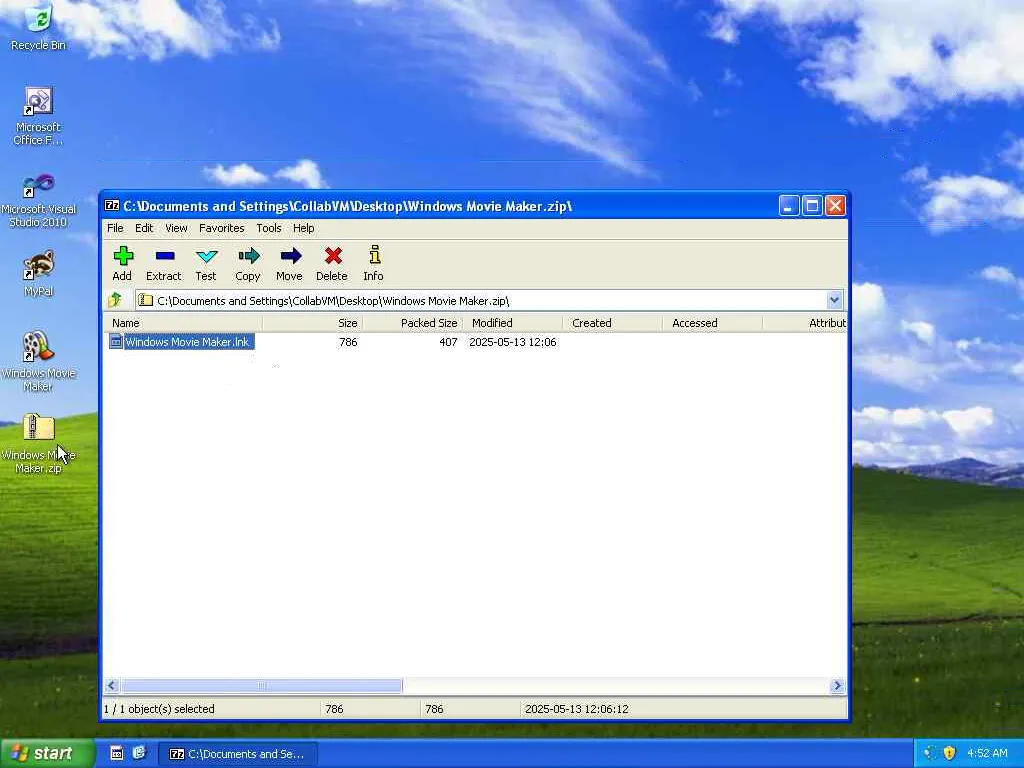Select the MyPal desktop shortcut
This screenshot has width=1024, height=768.
[38, 274]
